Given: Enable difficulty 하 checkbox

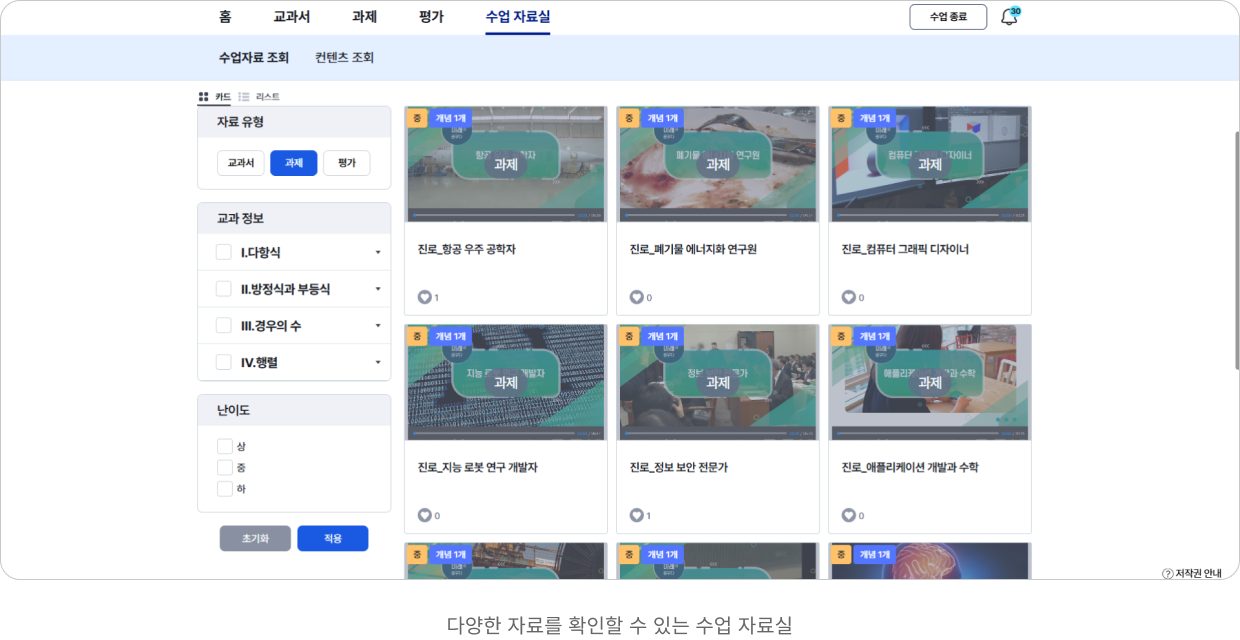Looking at the screenshot, I should click(225, 489).
